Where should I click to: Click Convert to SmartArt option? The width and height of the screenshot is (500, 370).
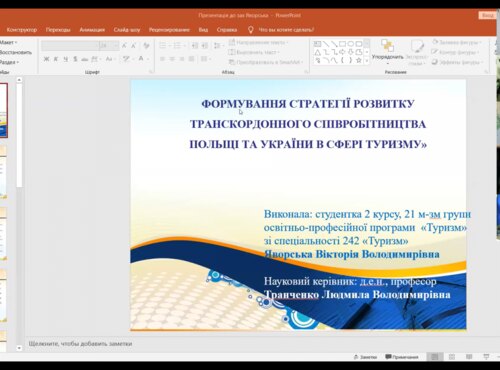click(266, 62)
